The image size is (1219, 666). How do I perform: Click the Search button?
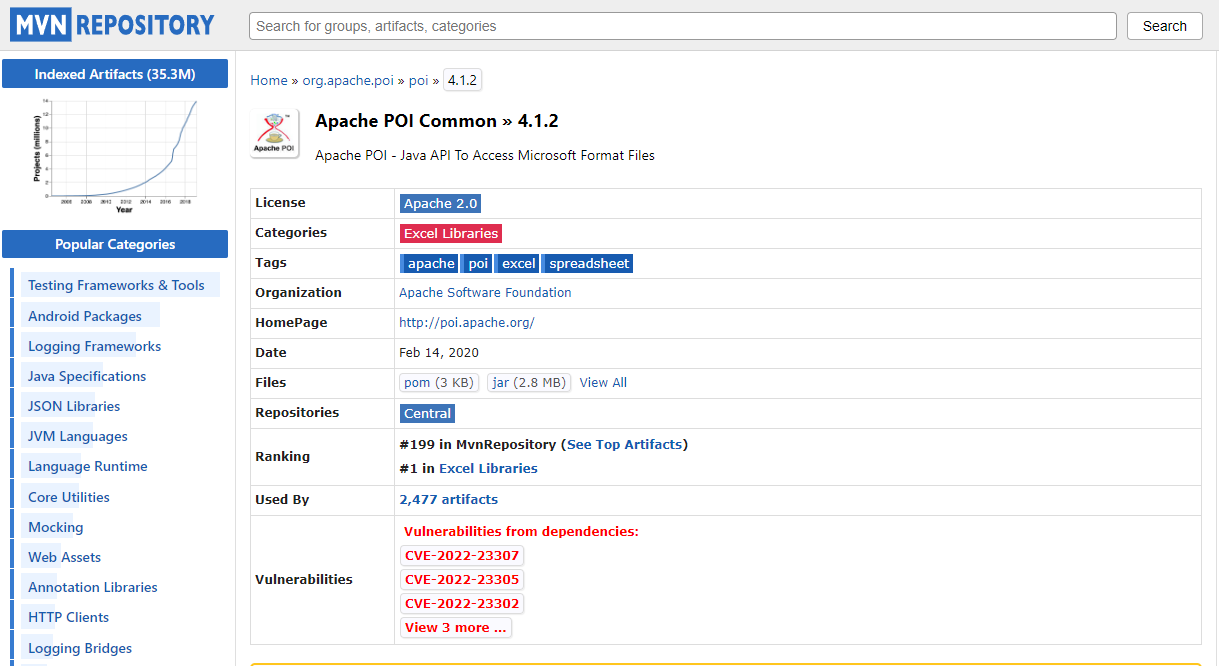1164,26
